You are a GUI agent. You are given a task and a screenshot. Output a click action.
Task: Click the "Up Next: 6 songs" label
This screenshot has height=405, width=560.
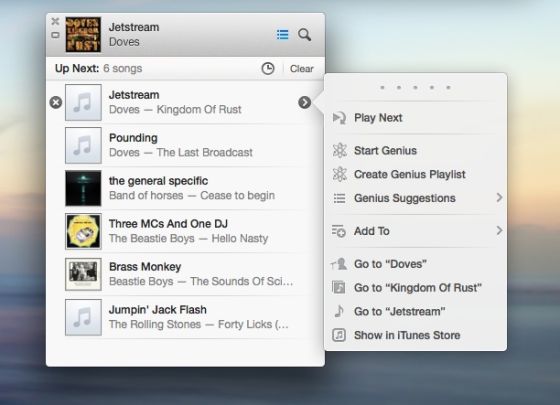pos(98,68)
